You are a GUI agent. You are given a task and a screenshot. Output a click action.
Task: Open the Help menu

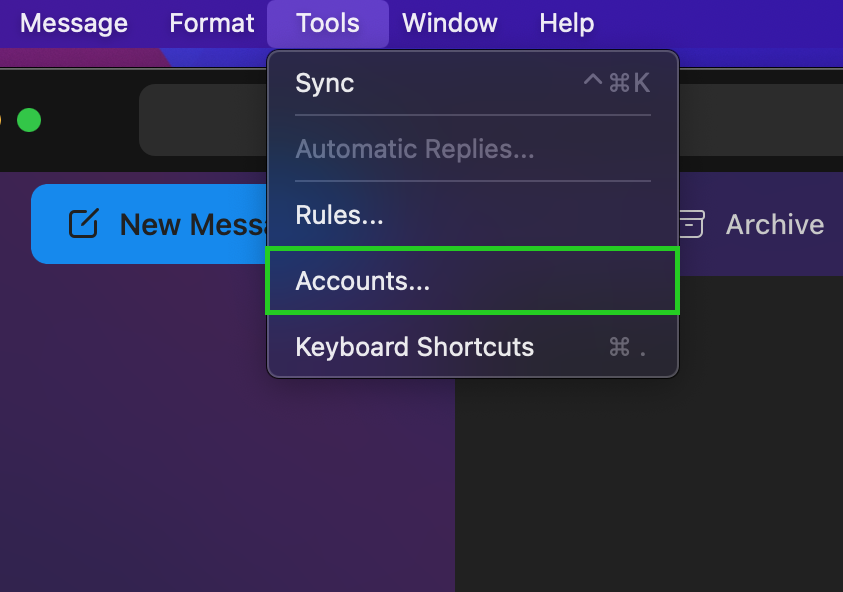coord(566,23)
